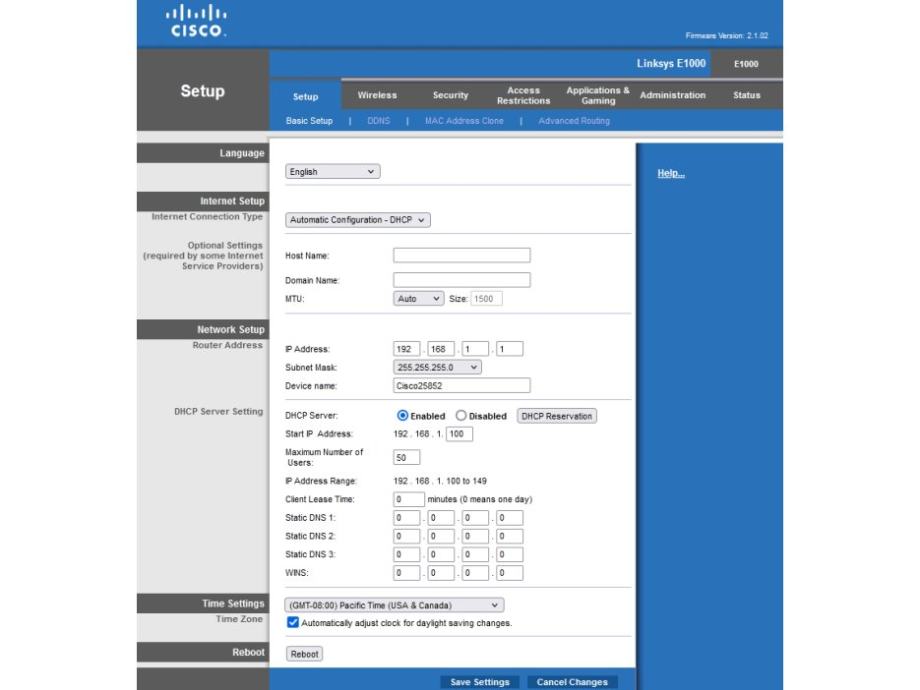Click the Host Name input field

pyautogui.click(x=461, y=255)
